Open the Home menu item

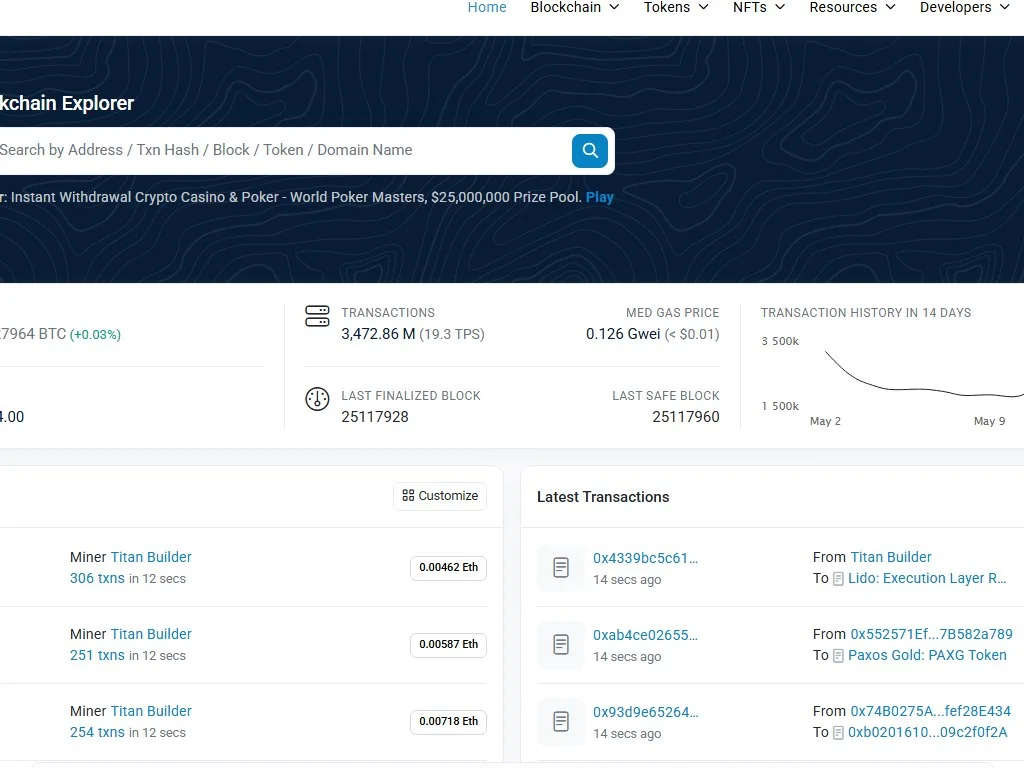[487, 7]
